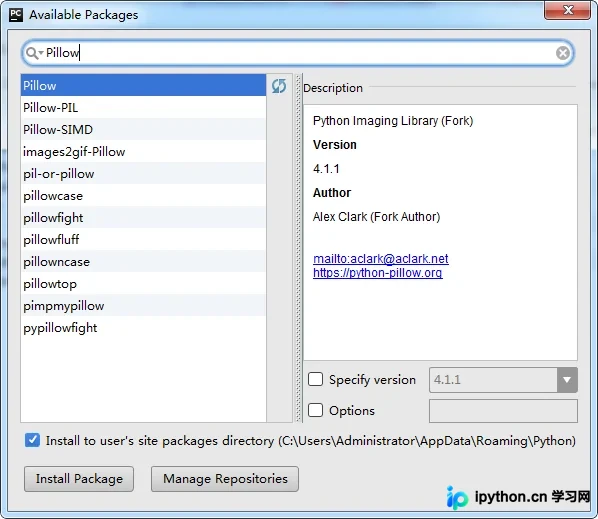Click the Python Imaging Library (Fork) description text
This screenshot has width=598, height=519.
(x=393, y=121)
